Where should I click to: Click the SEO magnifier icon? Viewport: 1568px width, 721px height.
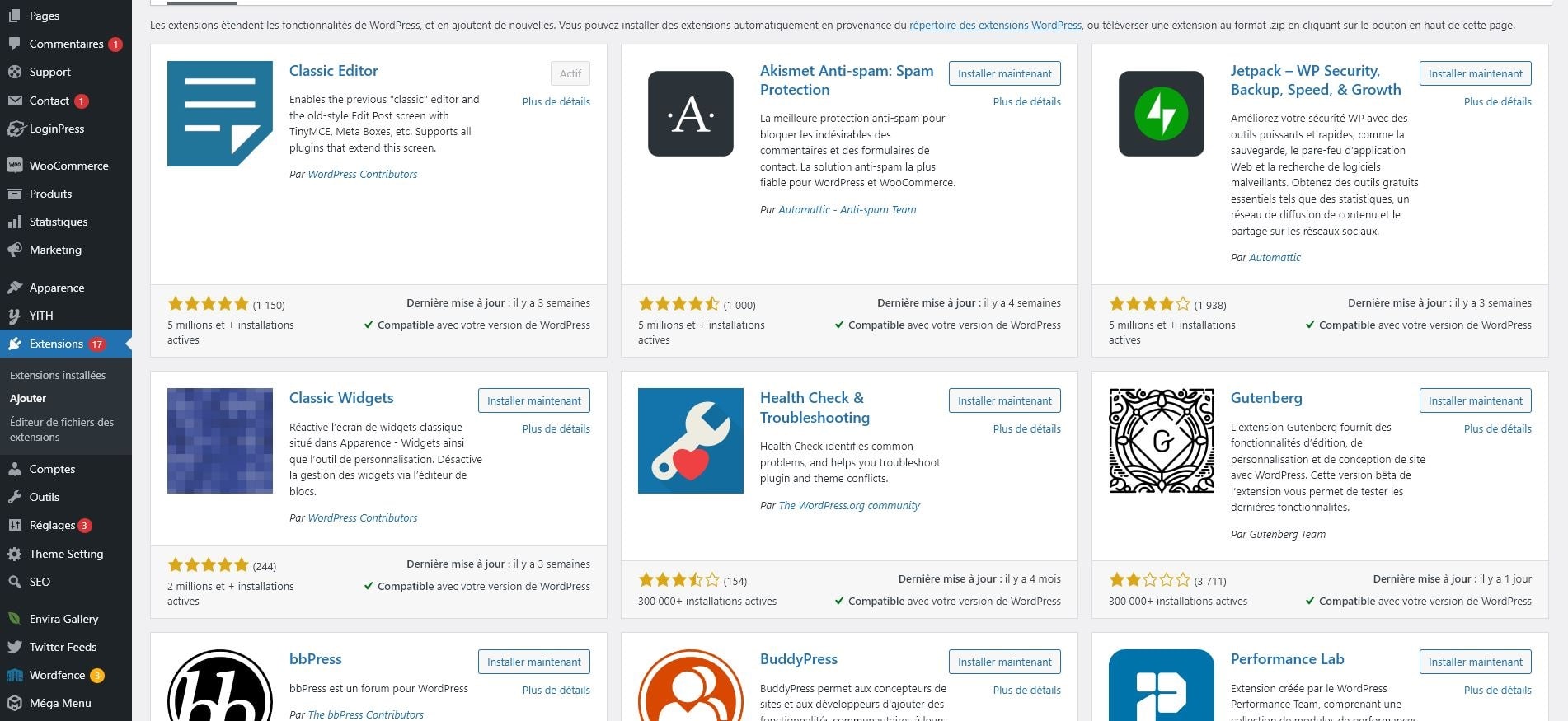(x=15, y=582)
